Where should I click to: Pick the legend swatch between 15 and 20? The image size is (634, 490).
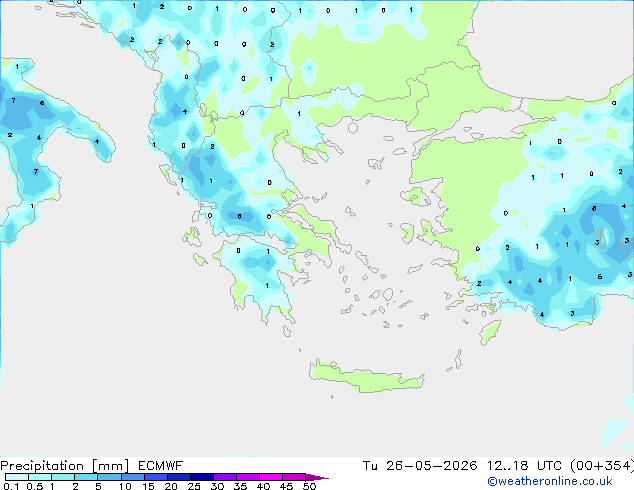[156, 477]
